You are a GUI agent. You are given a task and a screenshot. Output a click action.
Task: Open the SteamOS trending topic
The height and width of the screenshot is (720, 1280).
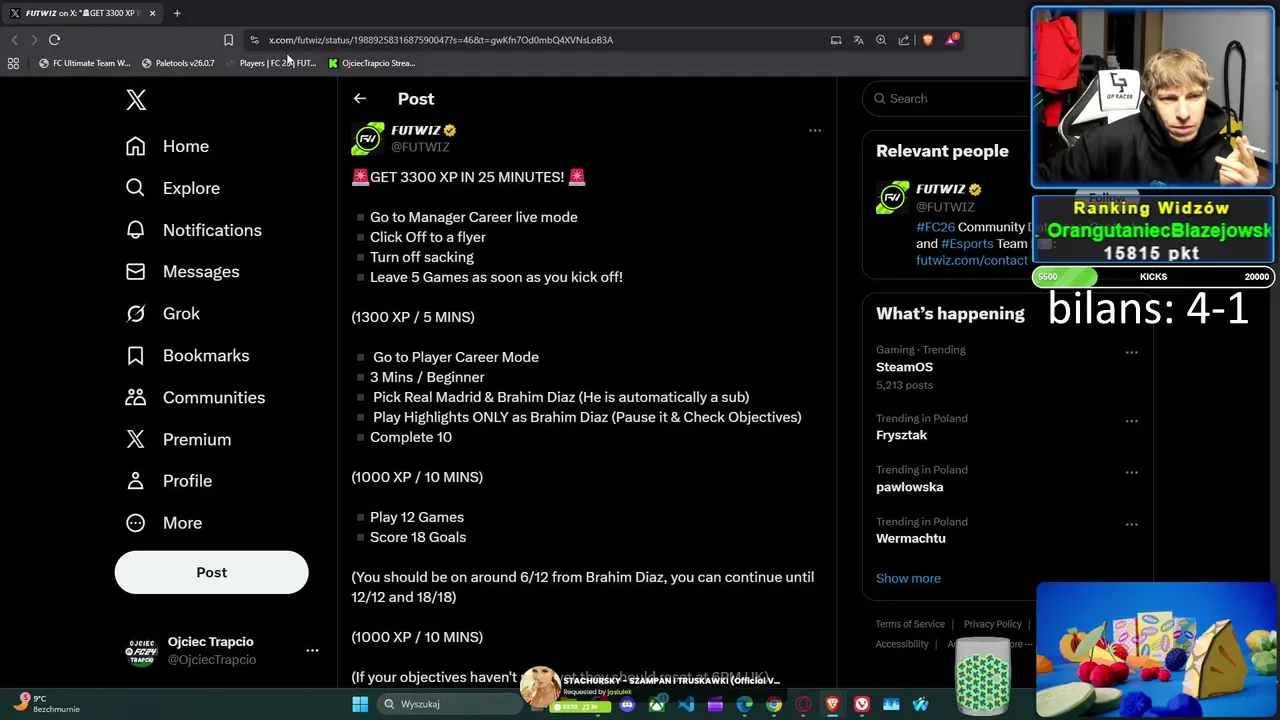pyautogui.click(x=904, y=367)
